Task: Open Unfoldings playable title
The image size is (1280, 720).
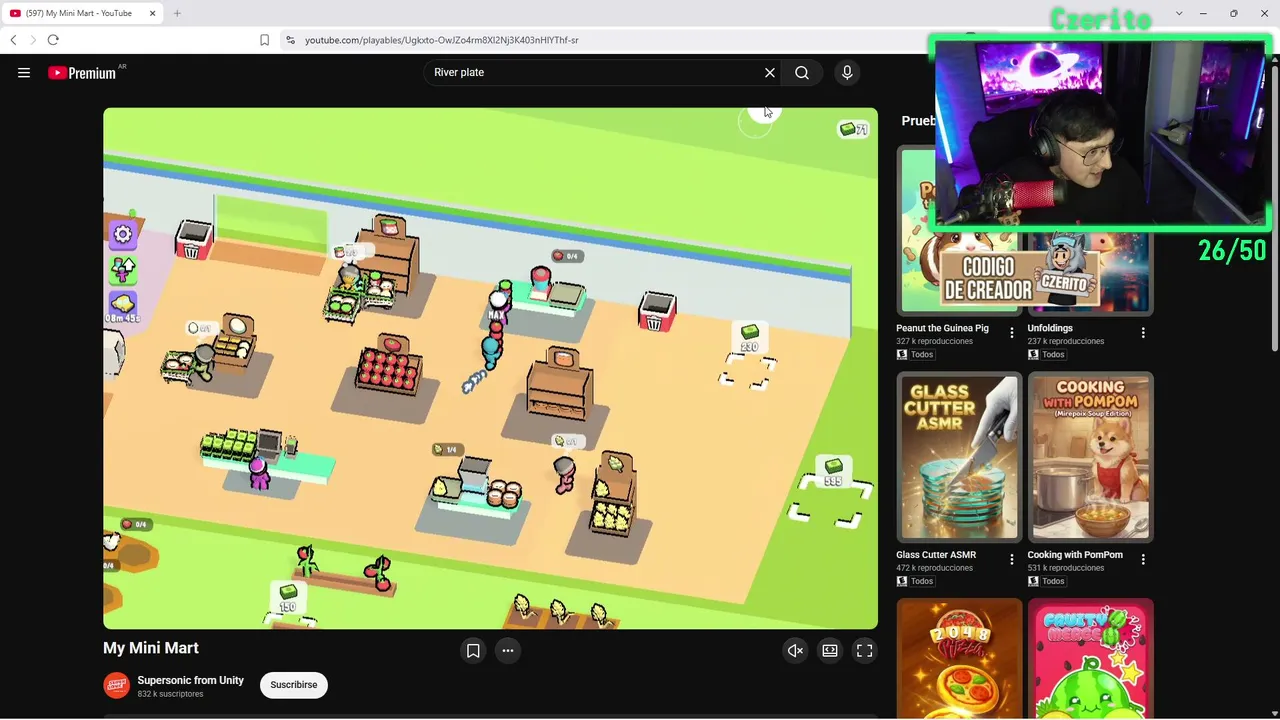Action: (1050, 328)
